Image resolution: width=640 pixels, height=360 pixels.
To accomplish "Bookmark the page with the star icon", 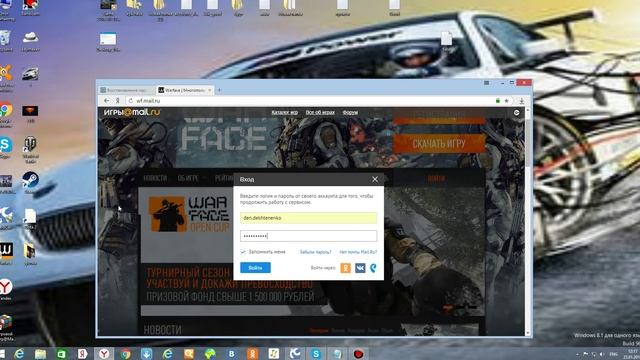I will pos(507,100).
